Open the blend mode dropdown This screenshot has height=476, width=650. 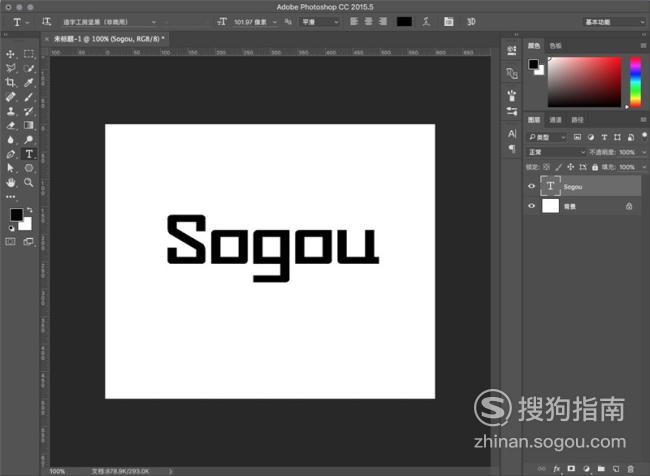click(x=556, y=152)
